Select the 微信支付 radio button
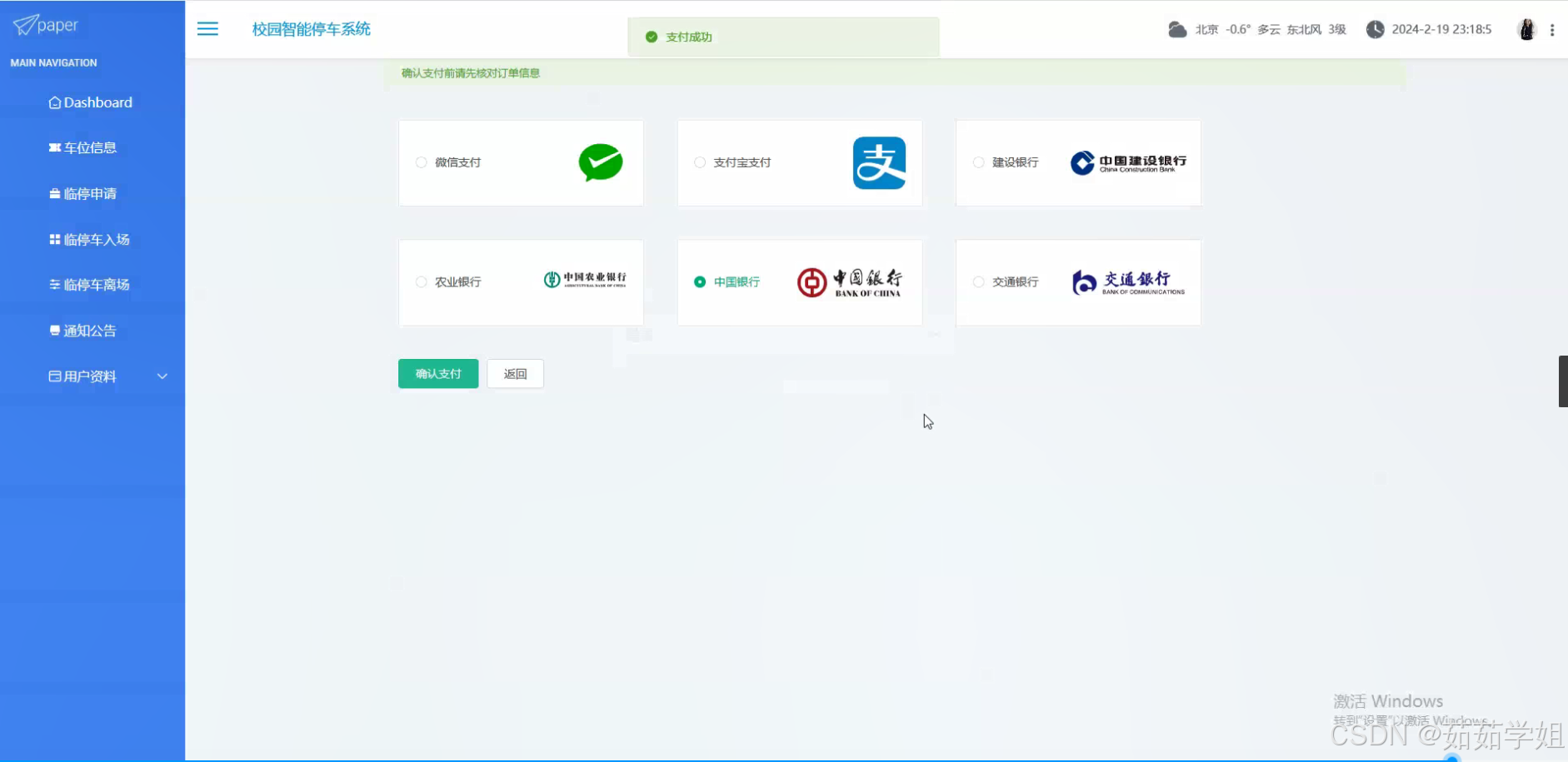The height and width of the screenshot is (762, 1568). 422,162
